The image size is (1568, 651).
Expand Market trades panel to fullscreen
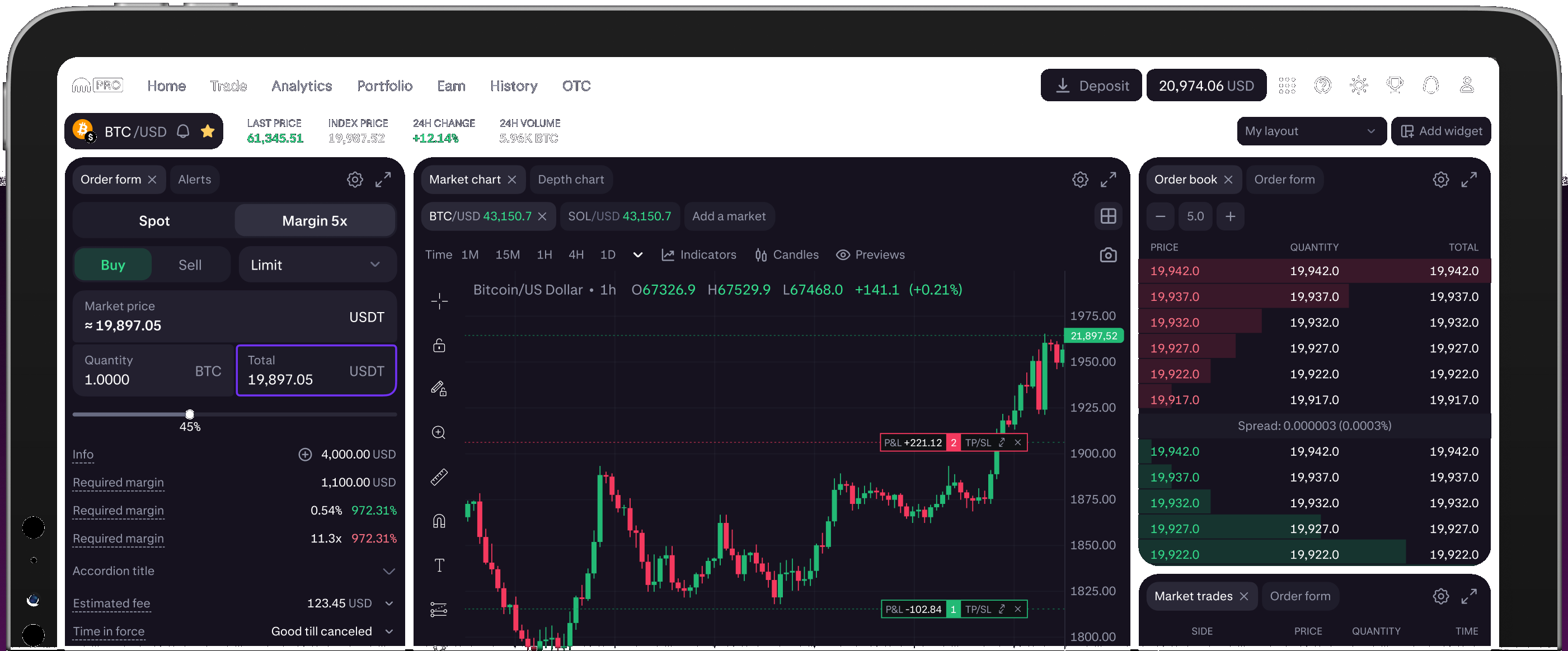coord(1470,596)
